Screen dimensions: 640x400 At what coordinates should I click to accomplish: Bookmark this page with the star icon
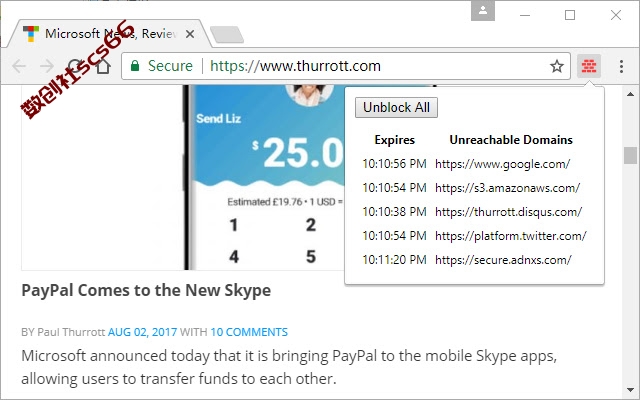tap(557, 66)
